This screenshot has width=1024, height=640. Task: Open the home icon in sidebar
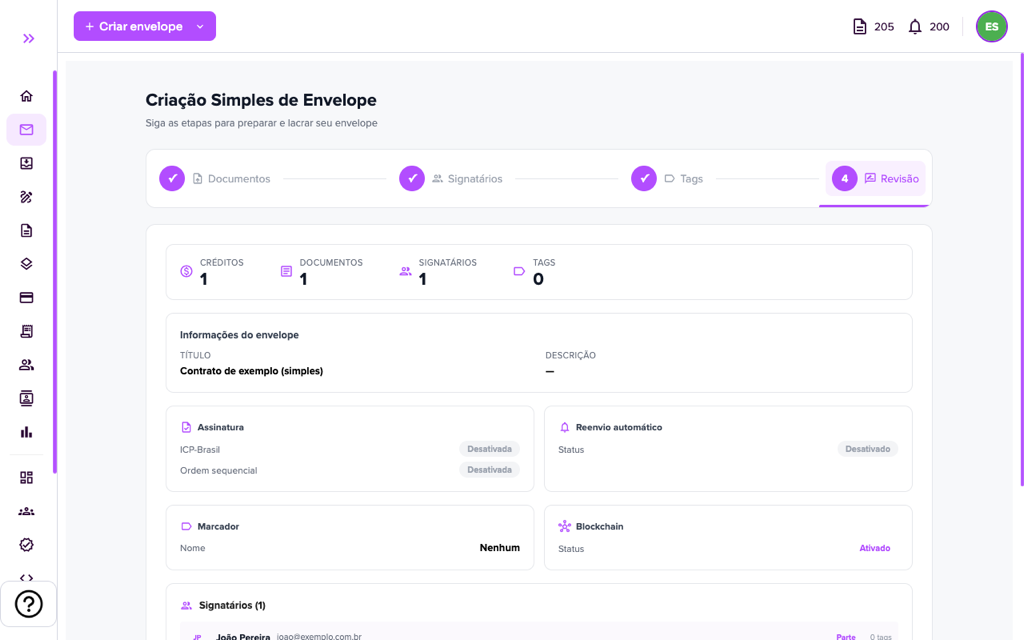point(26,96)
